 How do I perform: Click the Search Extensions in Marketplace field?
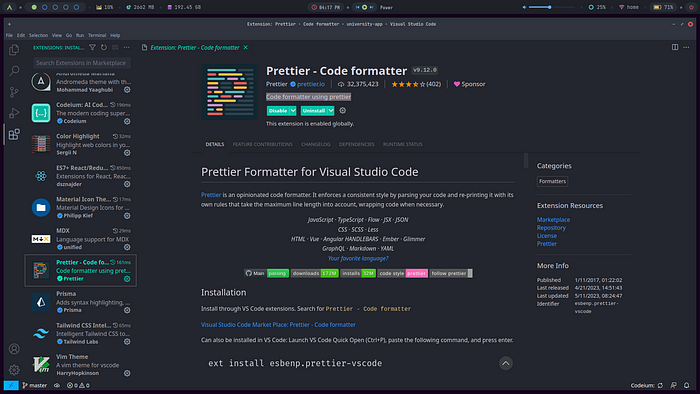pyautogui.click(x=82, y=63)
